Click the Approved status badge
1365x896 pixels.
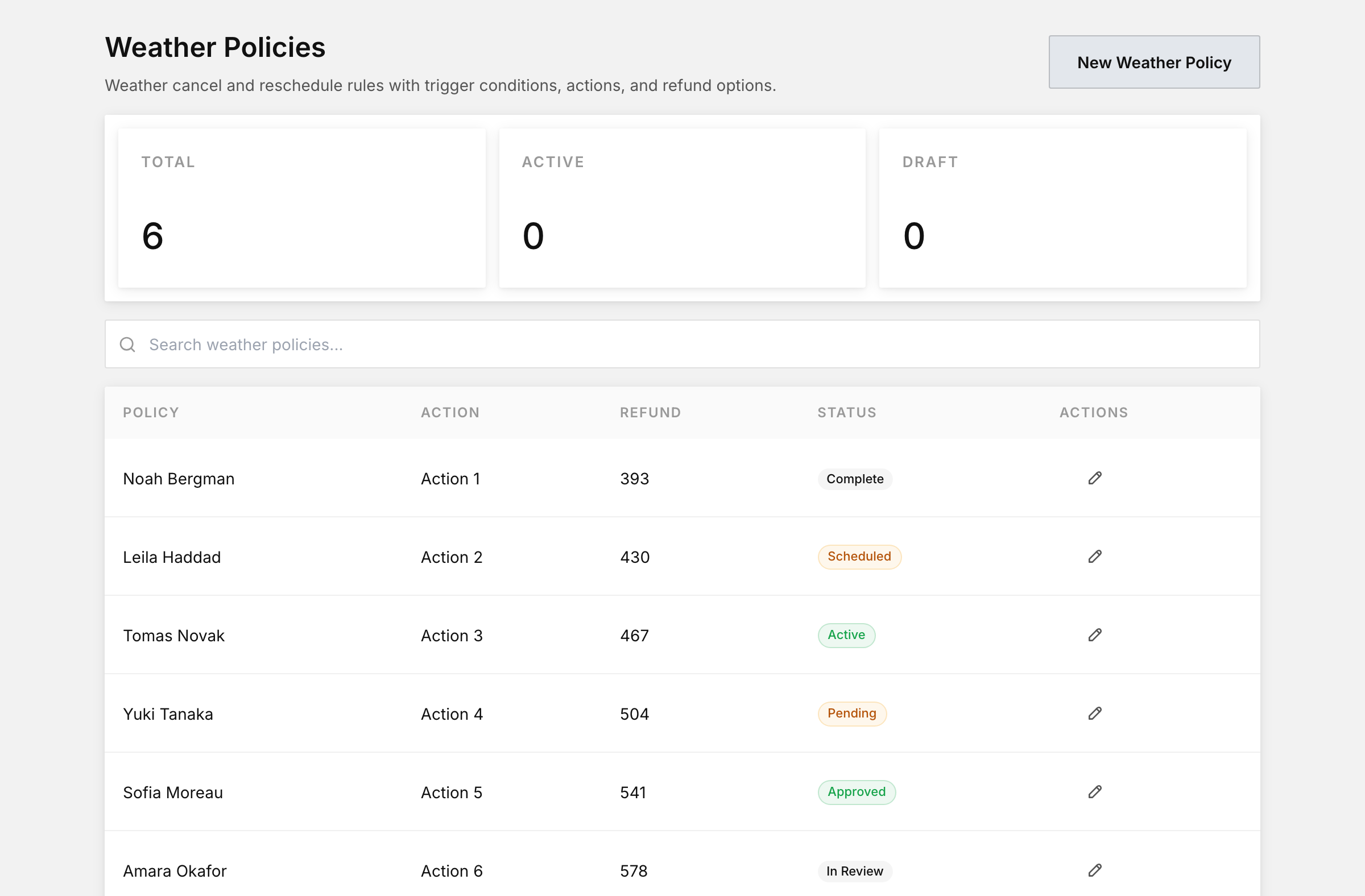pyautogui.click(x=857, y=792)
